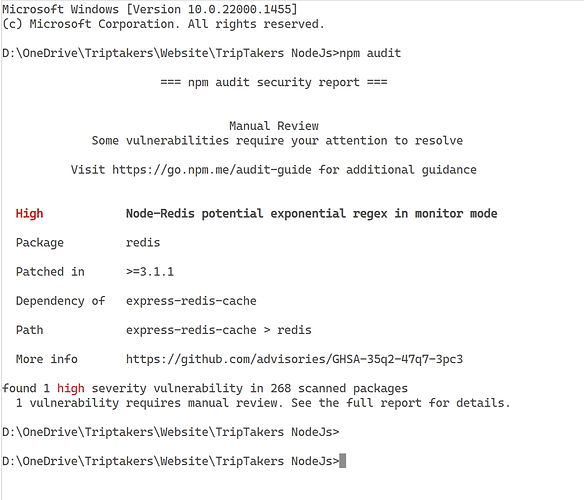Click the blinking cursor at the last prompt
584x500 pixels.
click(x=343, y=461)
